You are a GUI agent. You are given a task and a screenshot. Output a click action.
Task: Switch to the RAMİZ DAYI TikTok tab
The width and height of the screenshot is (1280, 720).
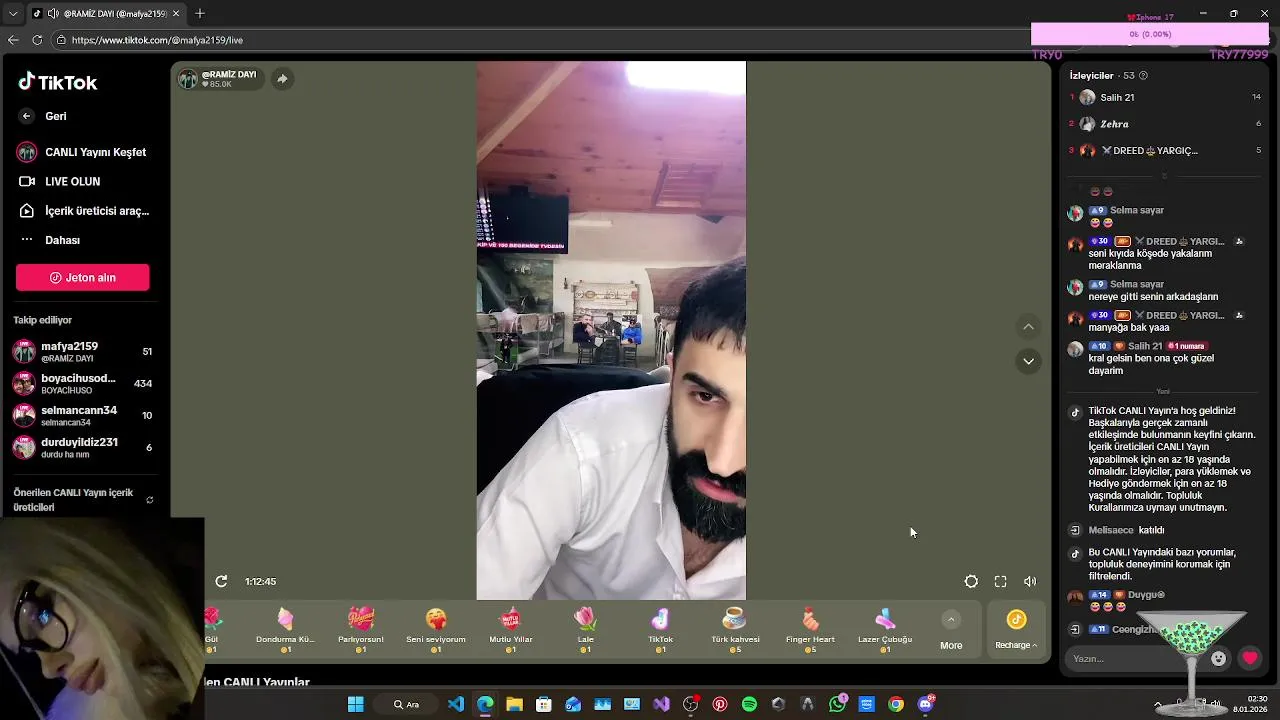click(106, 14)
